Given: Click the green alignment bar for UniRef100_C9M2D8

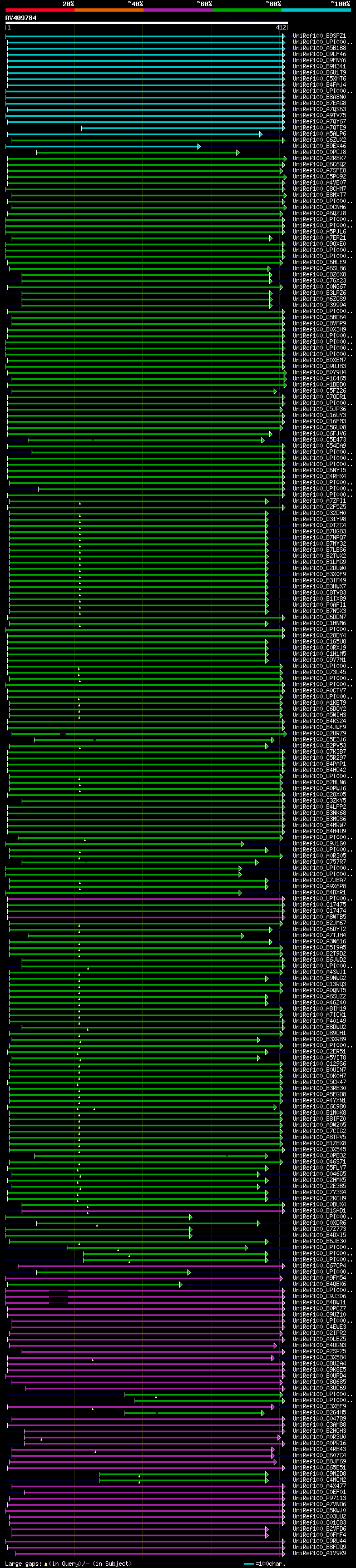Looking at the screenshot, I should [x=184, y=1473].
